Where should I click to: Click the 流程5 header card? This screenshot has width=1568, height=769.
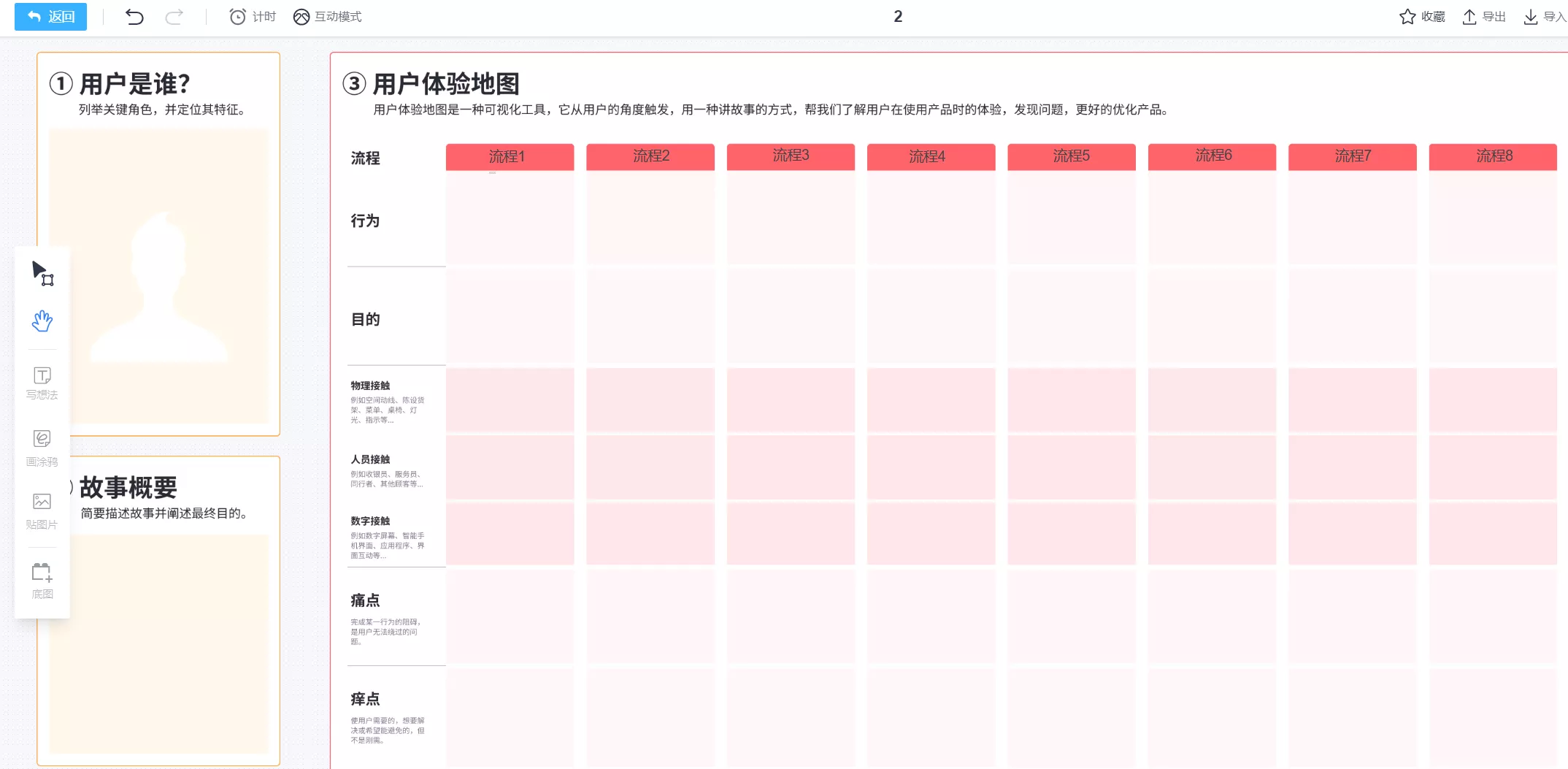click(1072, 156)
